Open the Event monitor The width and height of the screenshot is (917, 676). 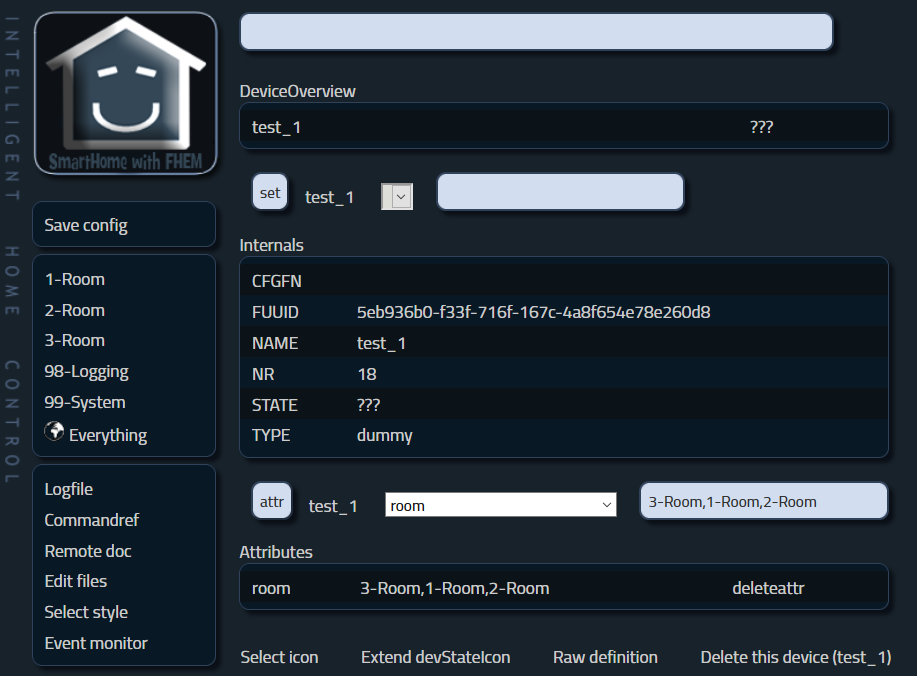pyautogui.click(x=96, y=643)
